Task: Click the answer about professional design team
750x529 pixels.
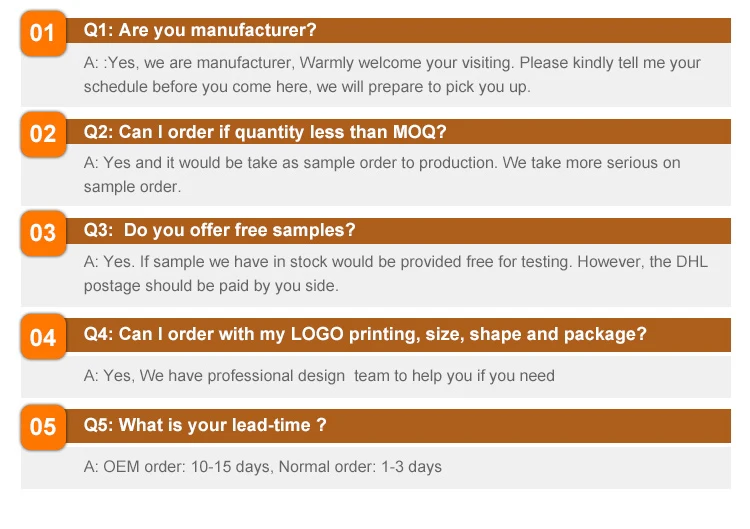Action: click(318, 376)
